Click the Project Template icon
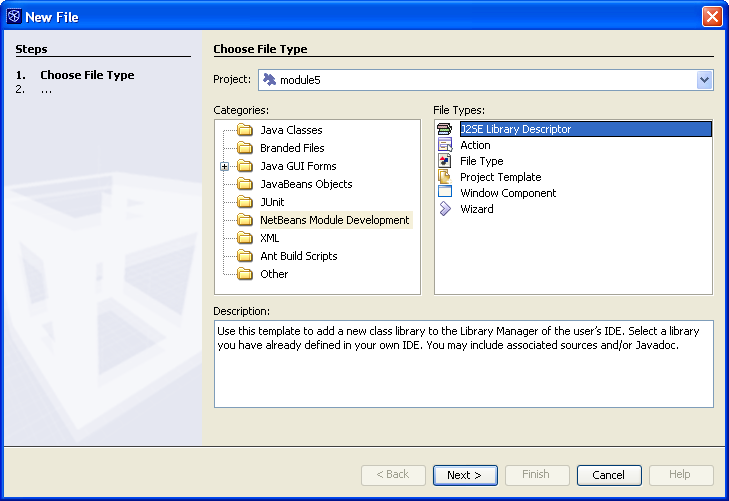The height and width of the screenshot is (501, 729). [444, 177]
